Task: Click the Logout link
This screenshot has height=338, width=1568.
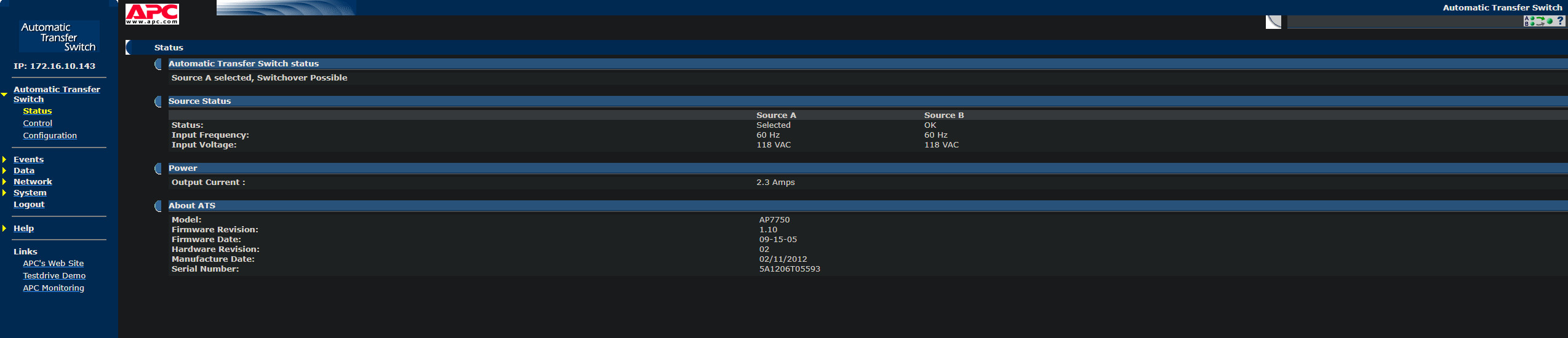Action: pos(29,205)
